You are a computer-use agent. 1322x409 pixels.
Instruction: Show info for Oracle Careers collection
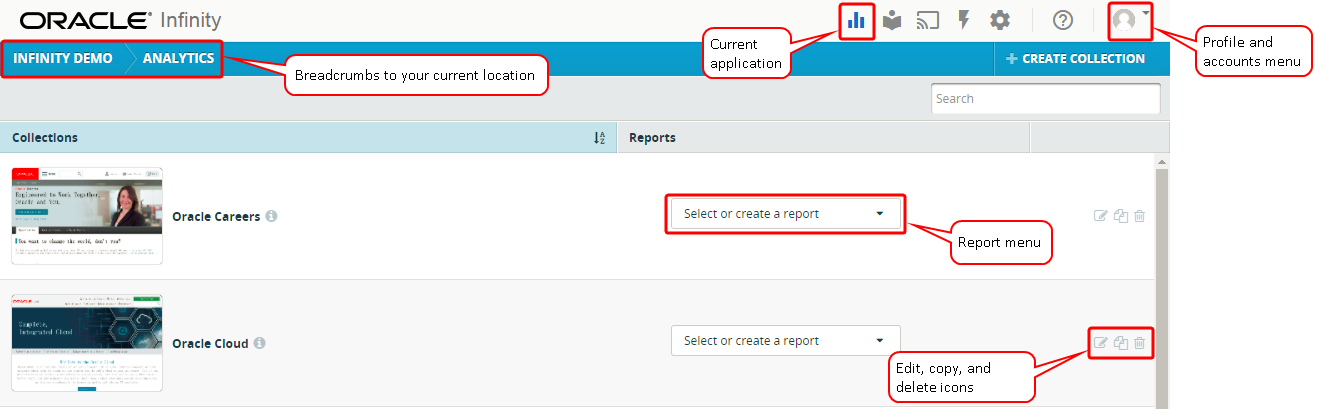271,216
